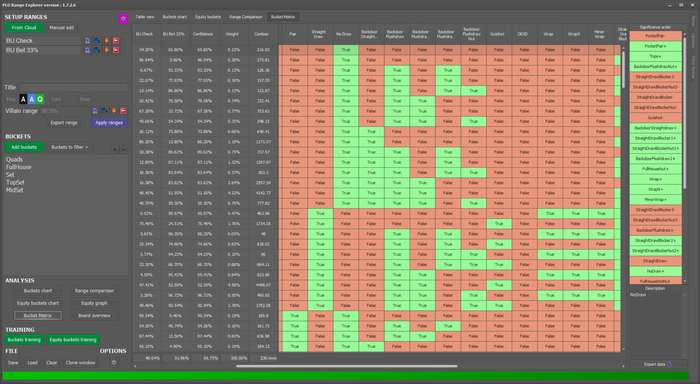Image resolution: width=700 pixels, height=384 pixels.
Task: Switch to the Range Comparison tab
Action: tap(246, 17)
